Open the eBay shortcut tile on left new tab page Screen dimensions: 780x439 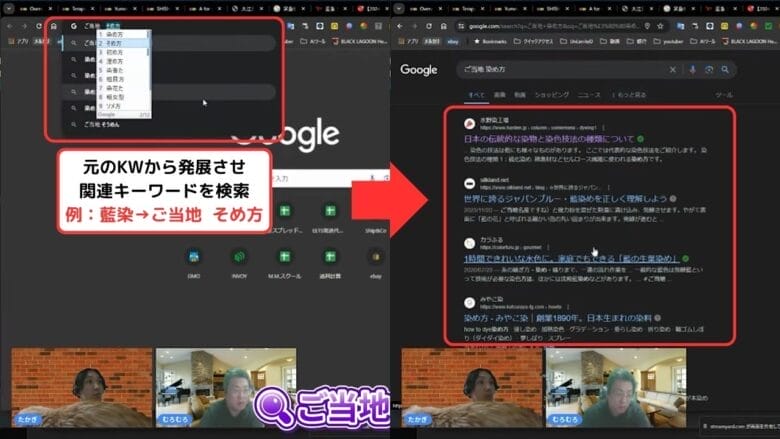coord(376,262)
